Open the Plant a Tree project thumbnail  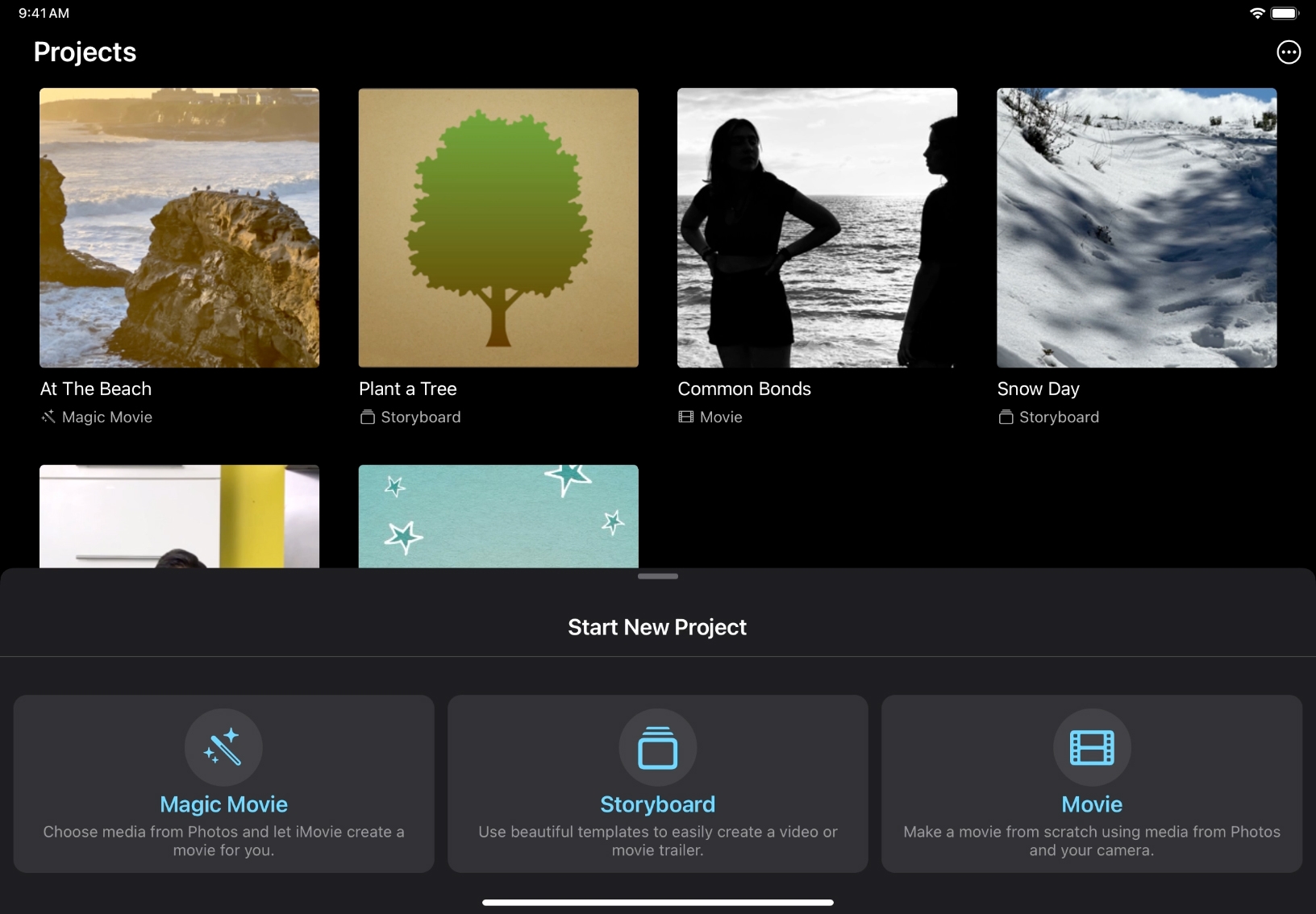(x=498, y=228)
